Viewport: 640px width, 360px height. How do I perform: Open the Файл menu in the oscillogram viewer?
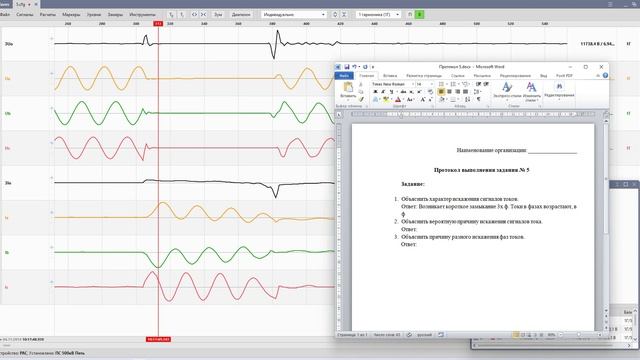(x=5, y=15)
